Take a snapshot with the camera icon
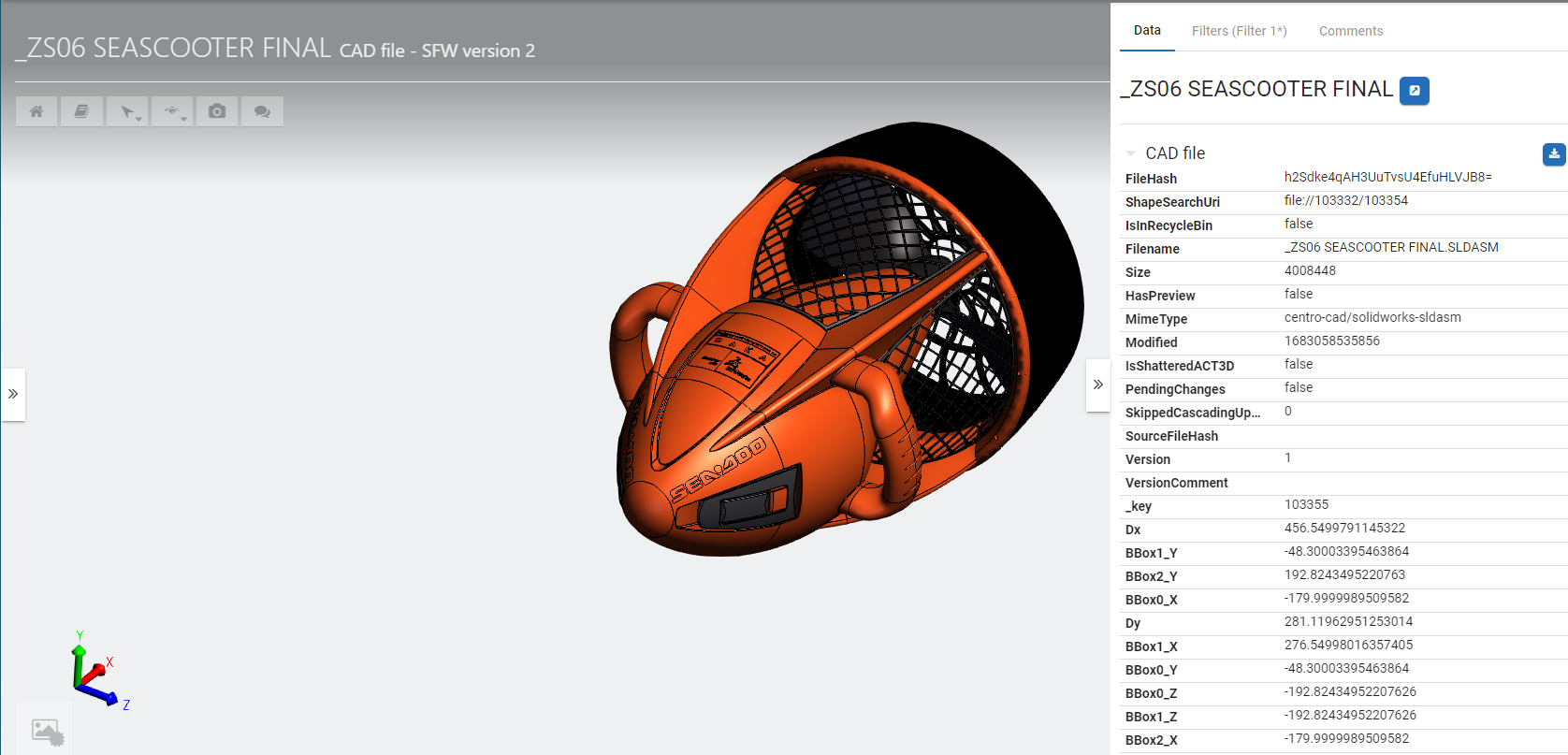This screenshot has width=1568, height=755. point(217,111)
